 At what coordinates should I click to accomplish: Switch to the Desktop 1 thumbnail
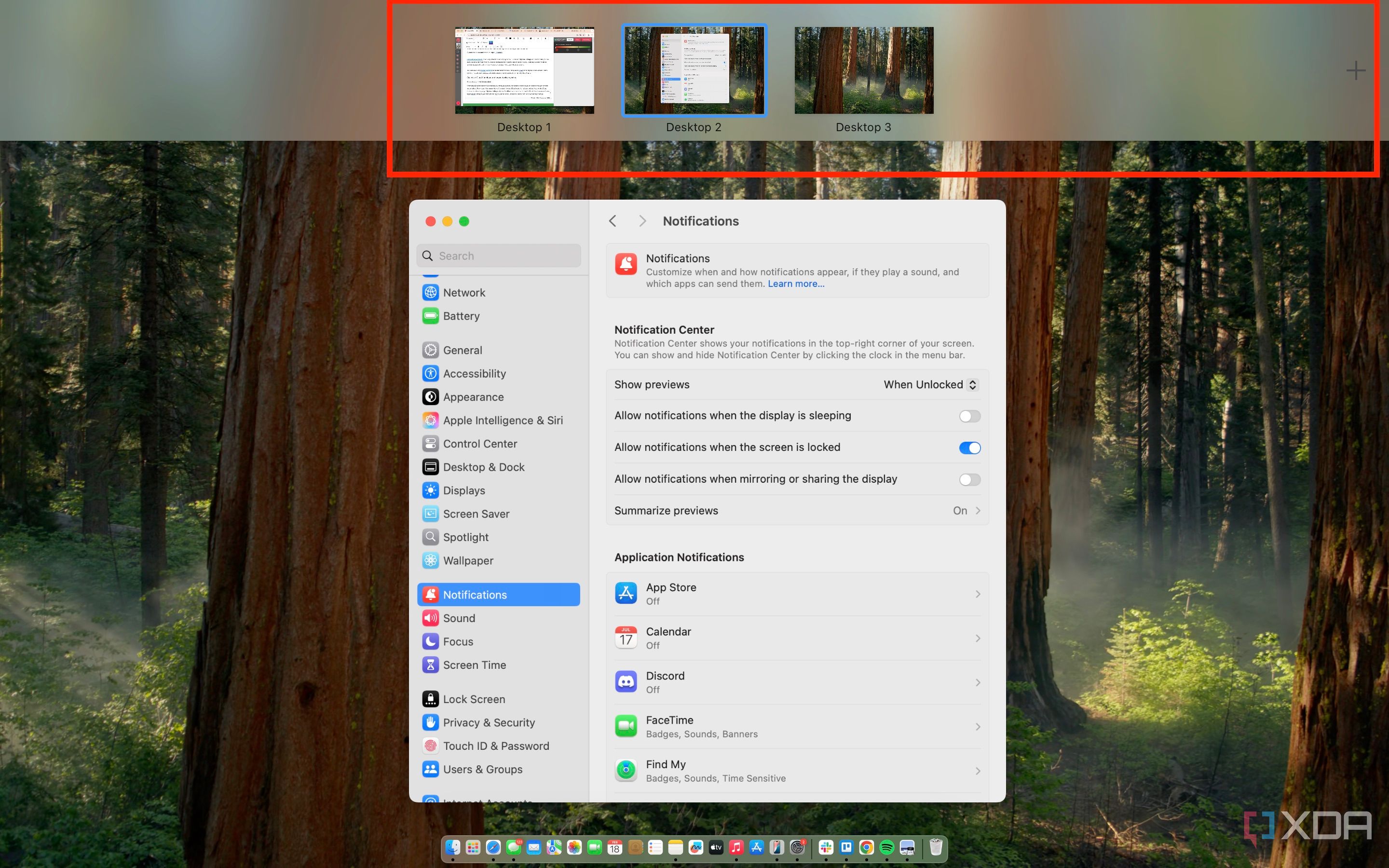click(x=524, y=70)
